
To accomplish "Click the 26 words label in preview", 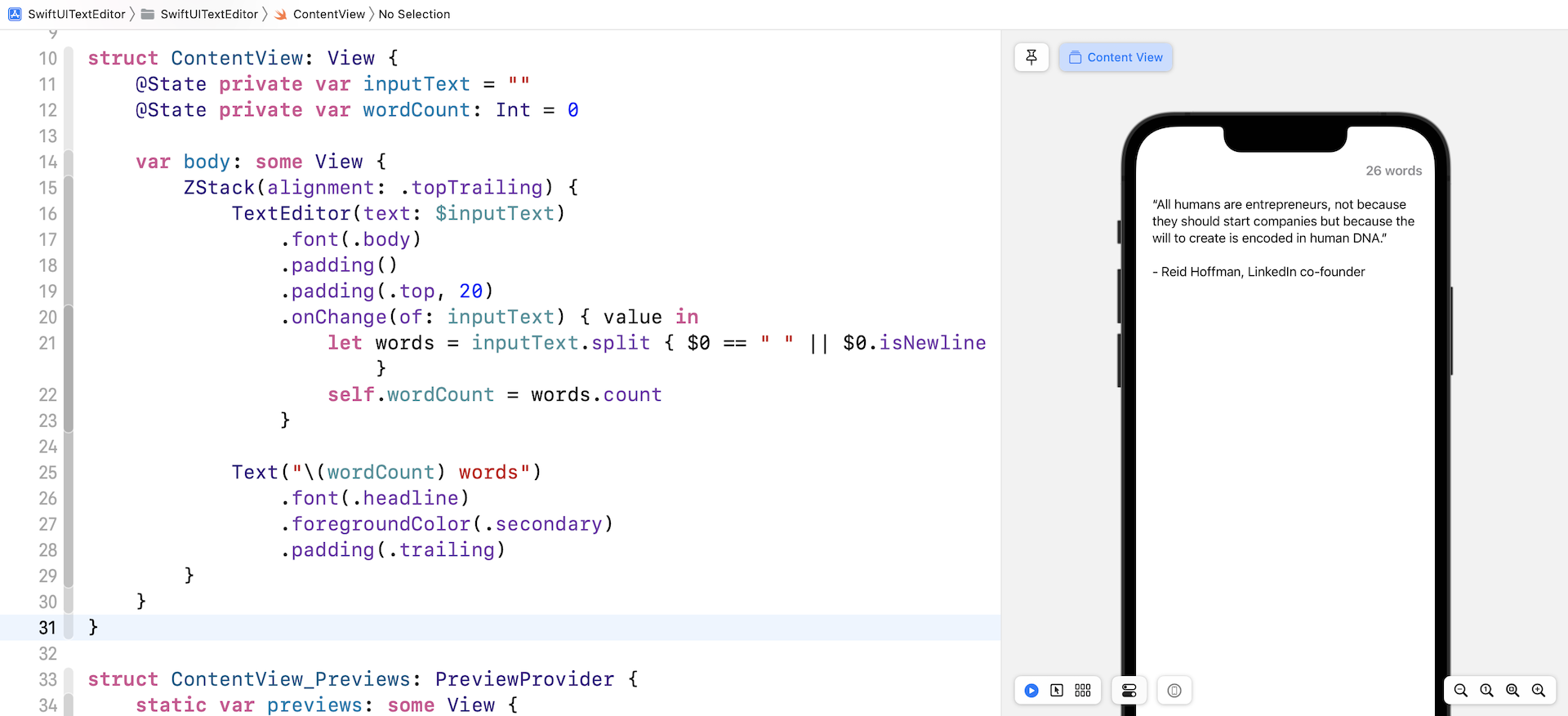I will tap(1393, 171).
